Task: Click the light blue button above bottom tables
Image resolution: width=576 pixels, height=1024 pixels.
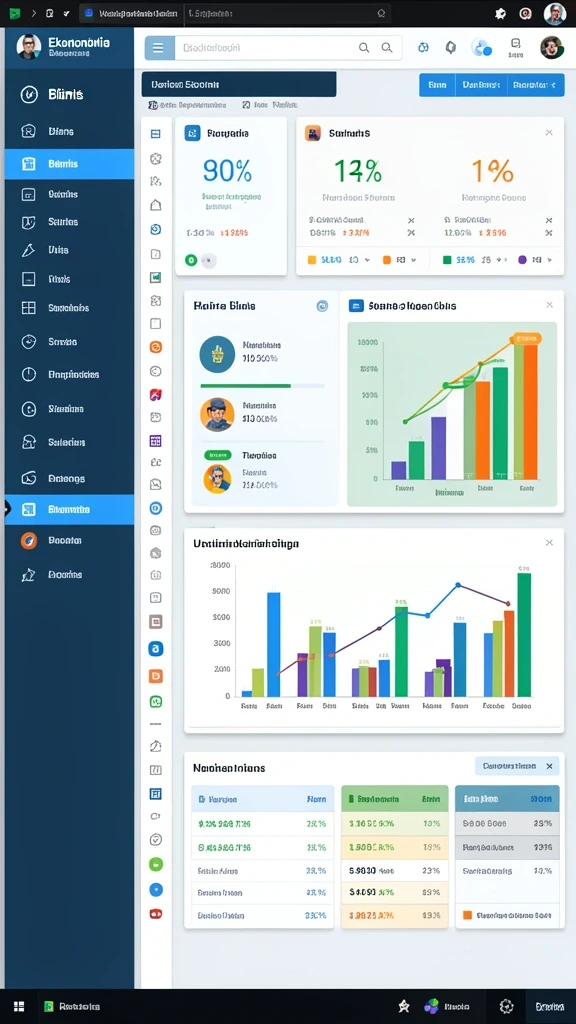Action: (517, 766)
